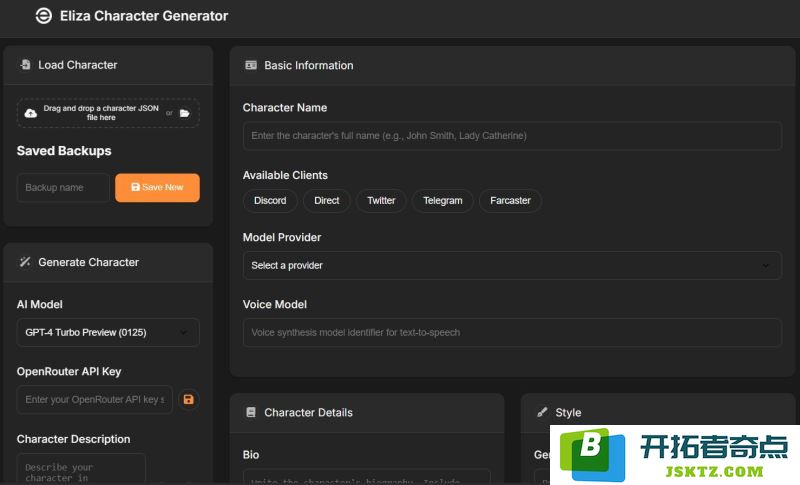The image size is (800, 485).
Task: Click the Load Character file icon
Action: coord(25,65)
